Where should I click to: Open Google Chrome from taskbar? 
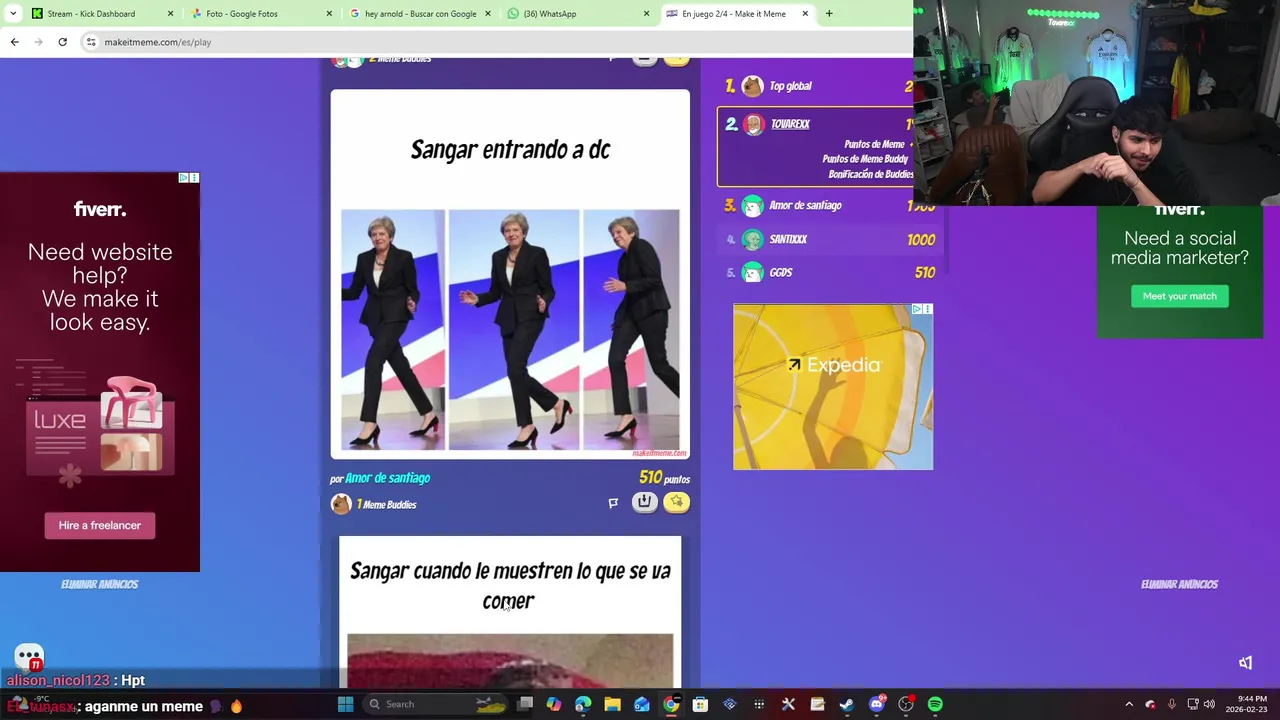tap(671, 704)
